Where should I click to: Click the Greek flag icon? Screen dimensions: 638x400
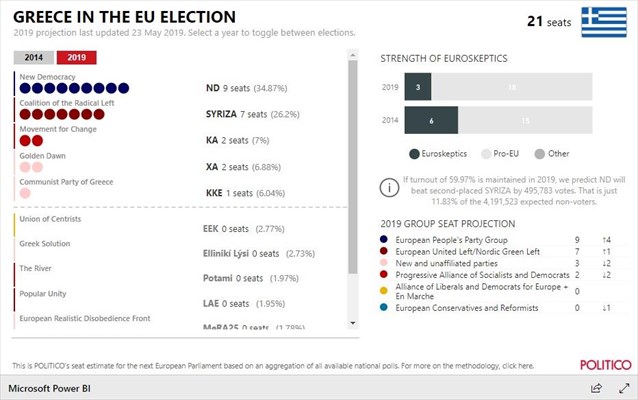(603, 20)
